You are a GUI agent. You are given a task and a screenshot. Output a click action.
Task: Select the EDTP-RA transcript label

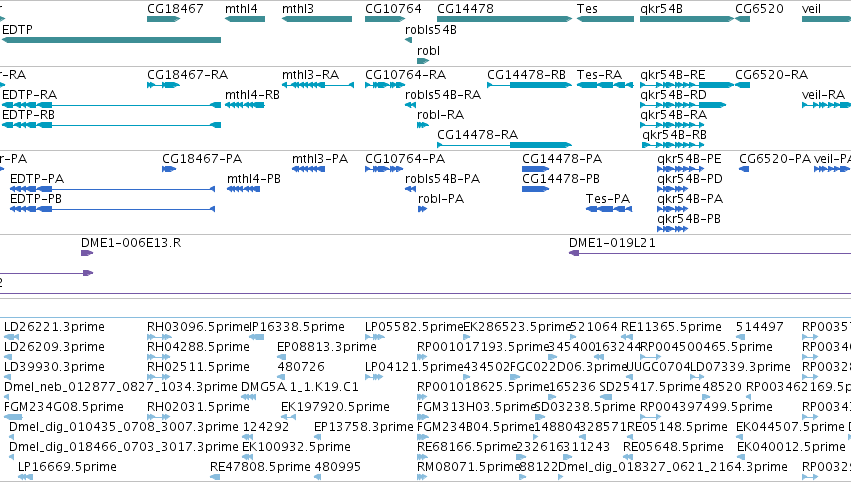pyautogui.click(x=29, y=94)
